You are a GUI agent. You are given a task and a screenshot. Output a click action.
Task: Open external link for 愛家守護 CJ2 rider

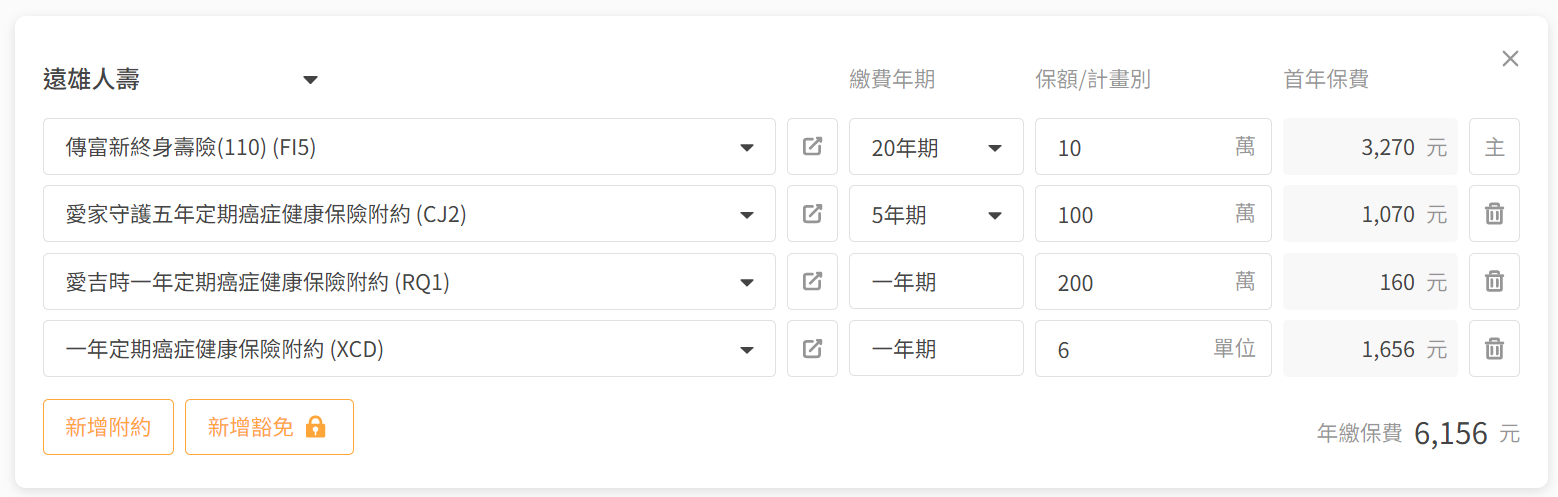[812, 214]
